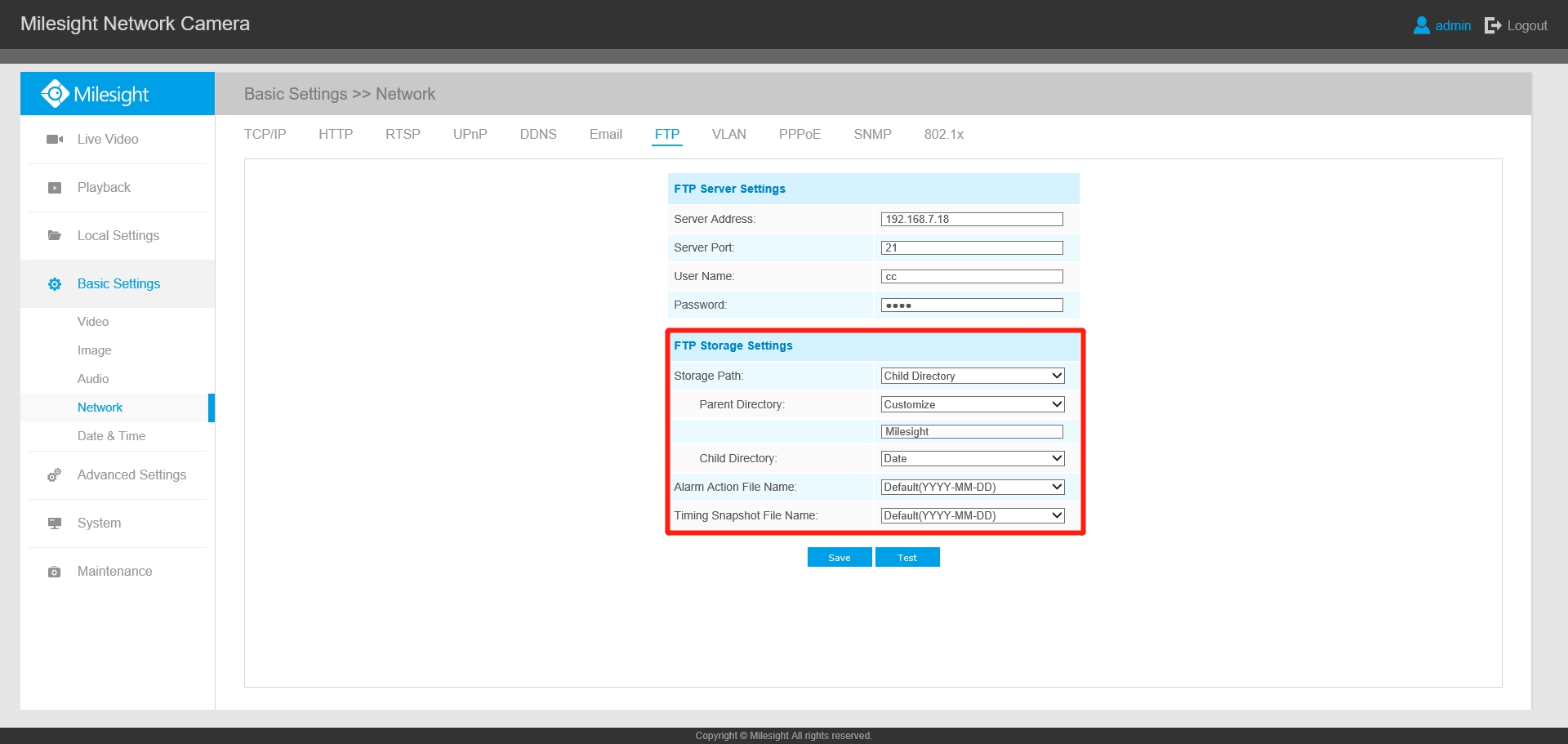This screenshot has height=744, width=1568.
Task: Switch to the TCP/IP tab
Action: [x=265, y=135]
